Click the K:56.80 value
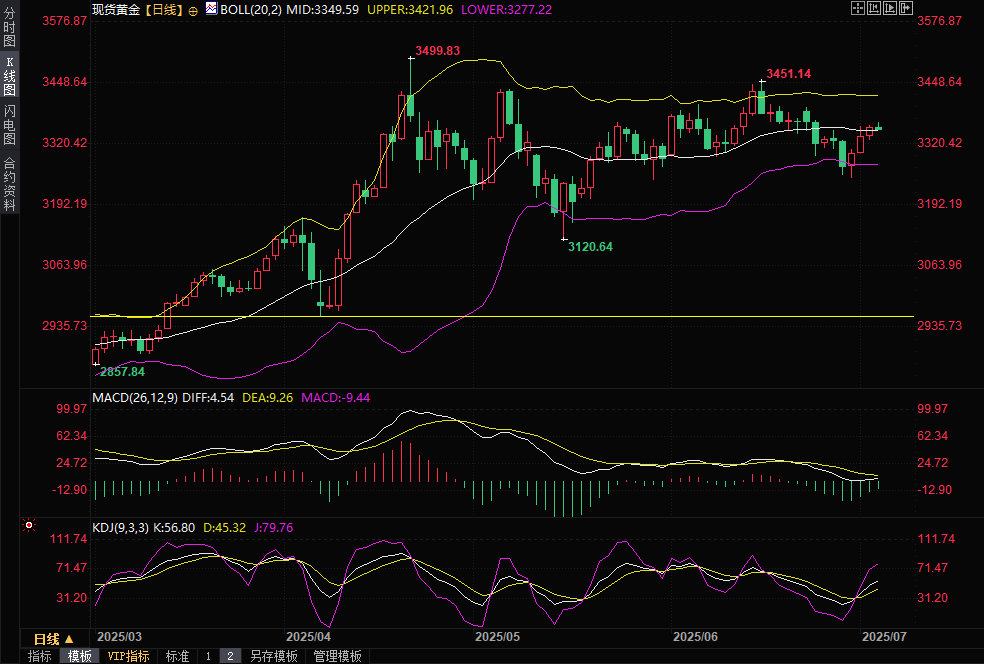This screenshot has width=984, height=664. tap(174, 528)
